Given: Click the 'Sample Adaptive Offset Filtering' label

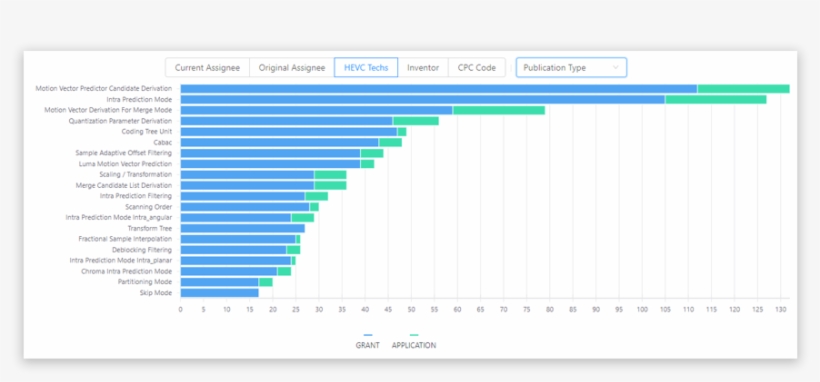Looking at the screenshot, I should pyautogui.click(x=123, y=153).
